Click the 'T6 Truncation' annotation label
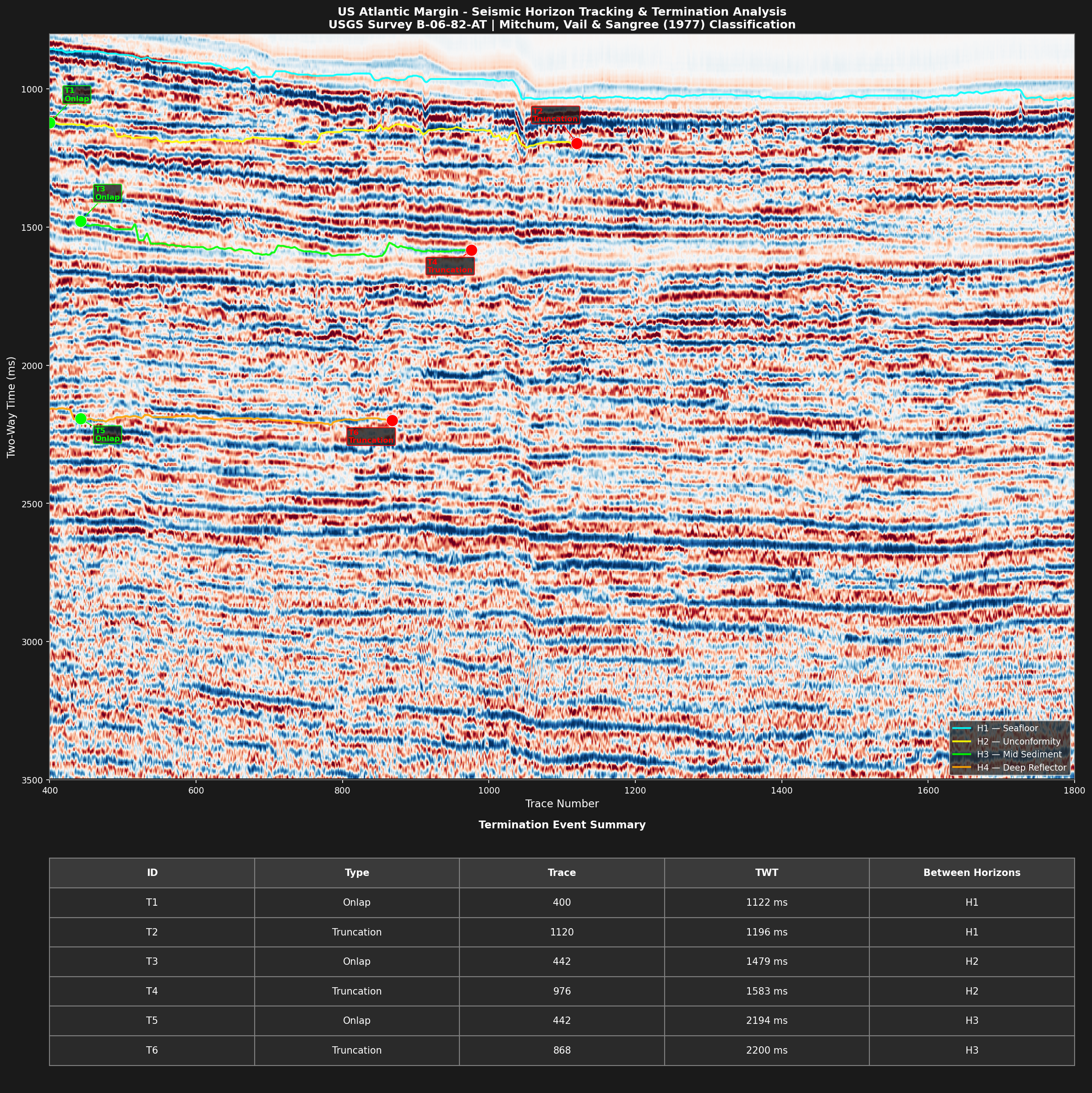The width and height of the screenshot is (1092, 1093). point(371,436)
